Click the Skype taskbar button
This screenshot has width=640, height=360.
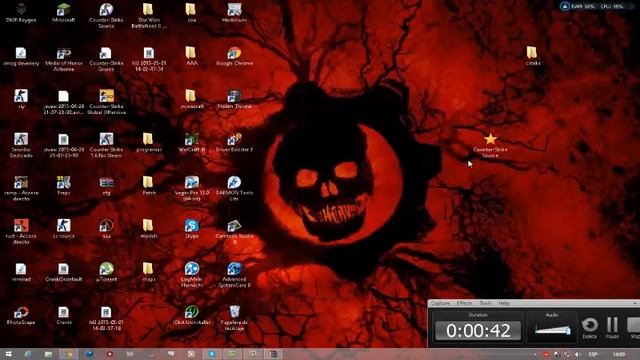[212, 354]
